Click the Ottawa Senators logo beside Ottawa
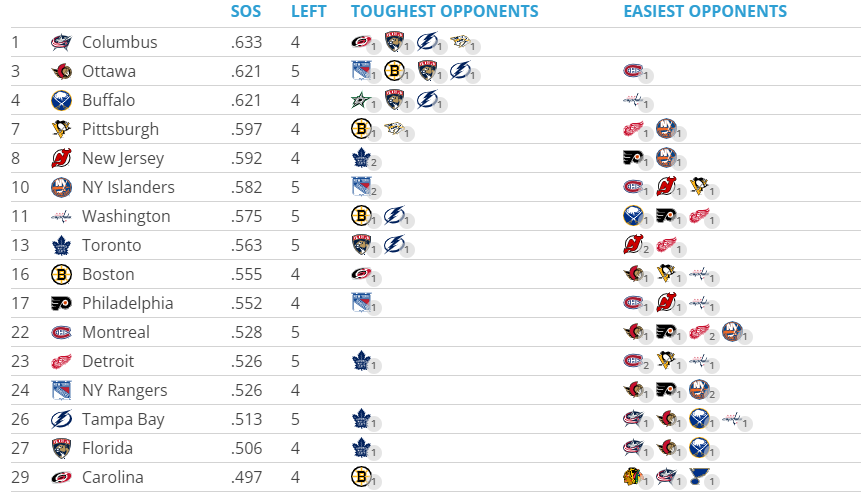Screen dimensions: 863x497 tap(61, 72)
